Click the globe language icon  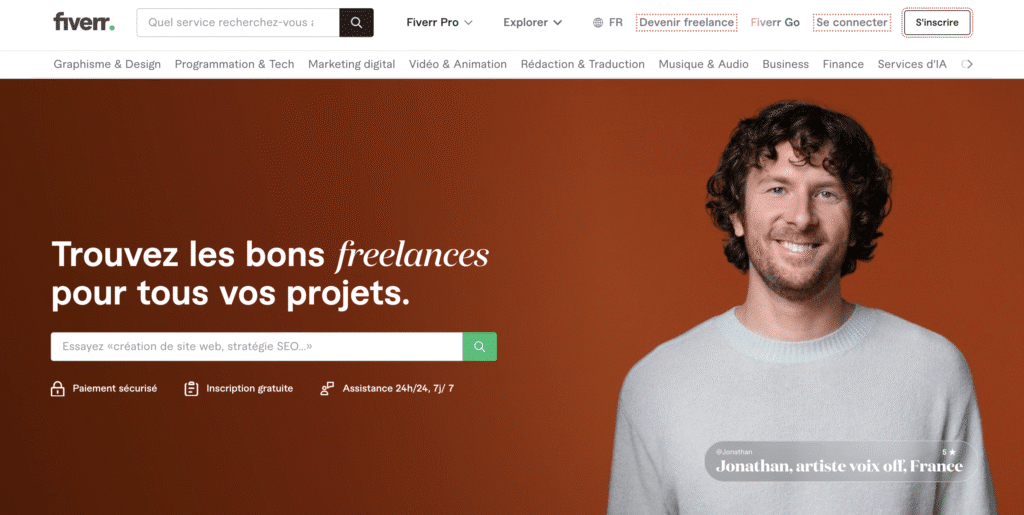[x=598, y=23]
